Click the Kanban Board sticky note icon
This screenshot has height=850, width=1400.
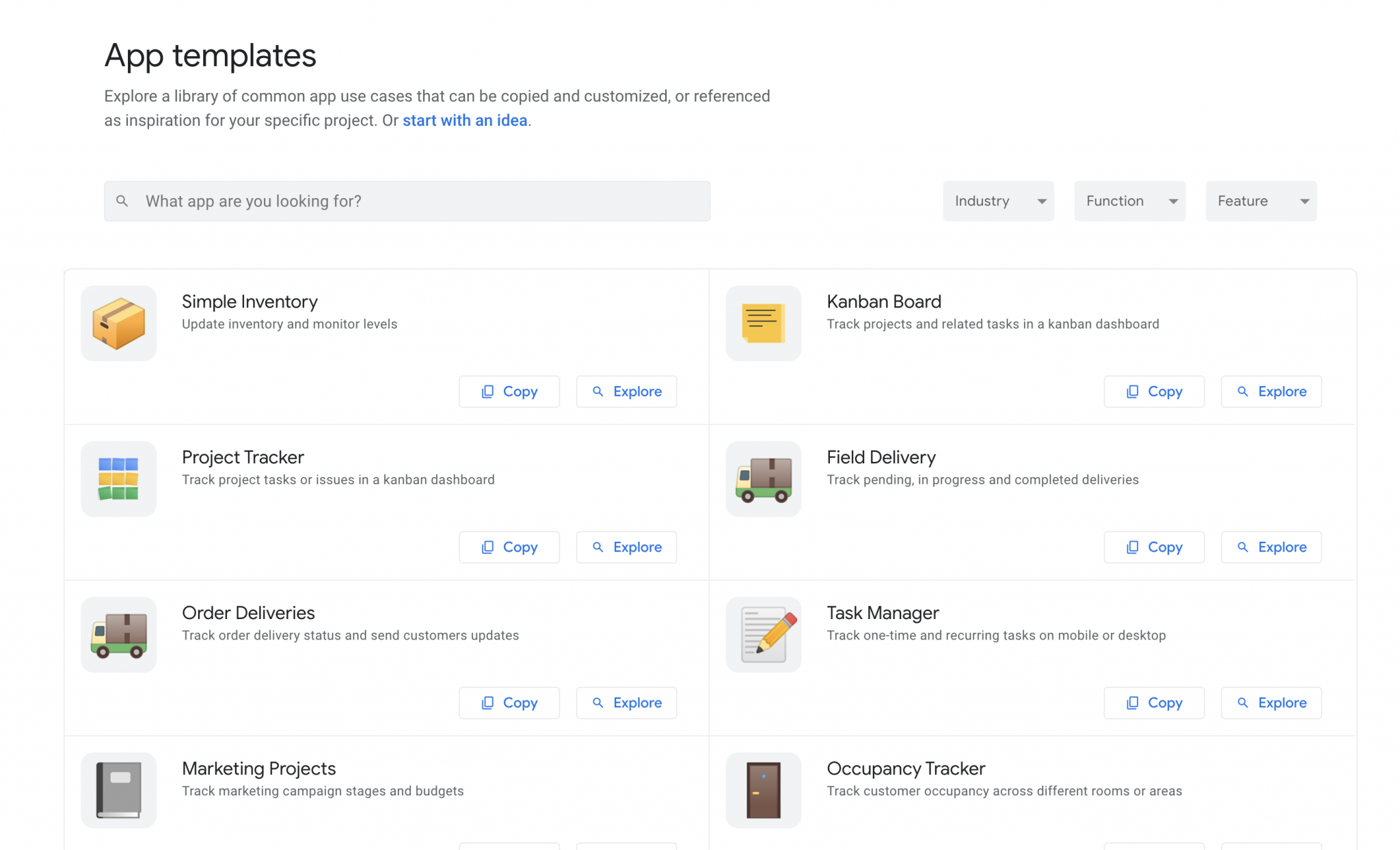pyautogui.click(x=763, y=323)
